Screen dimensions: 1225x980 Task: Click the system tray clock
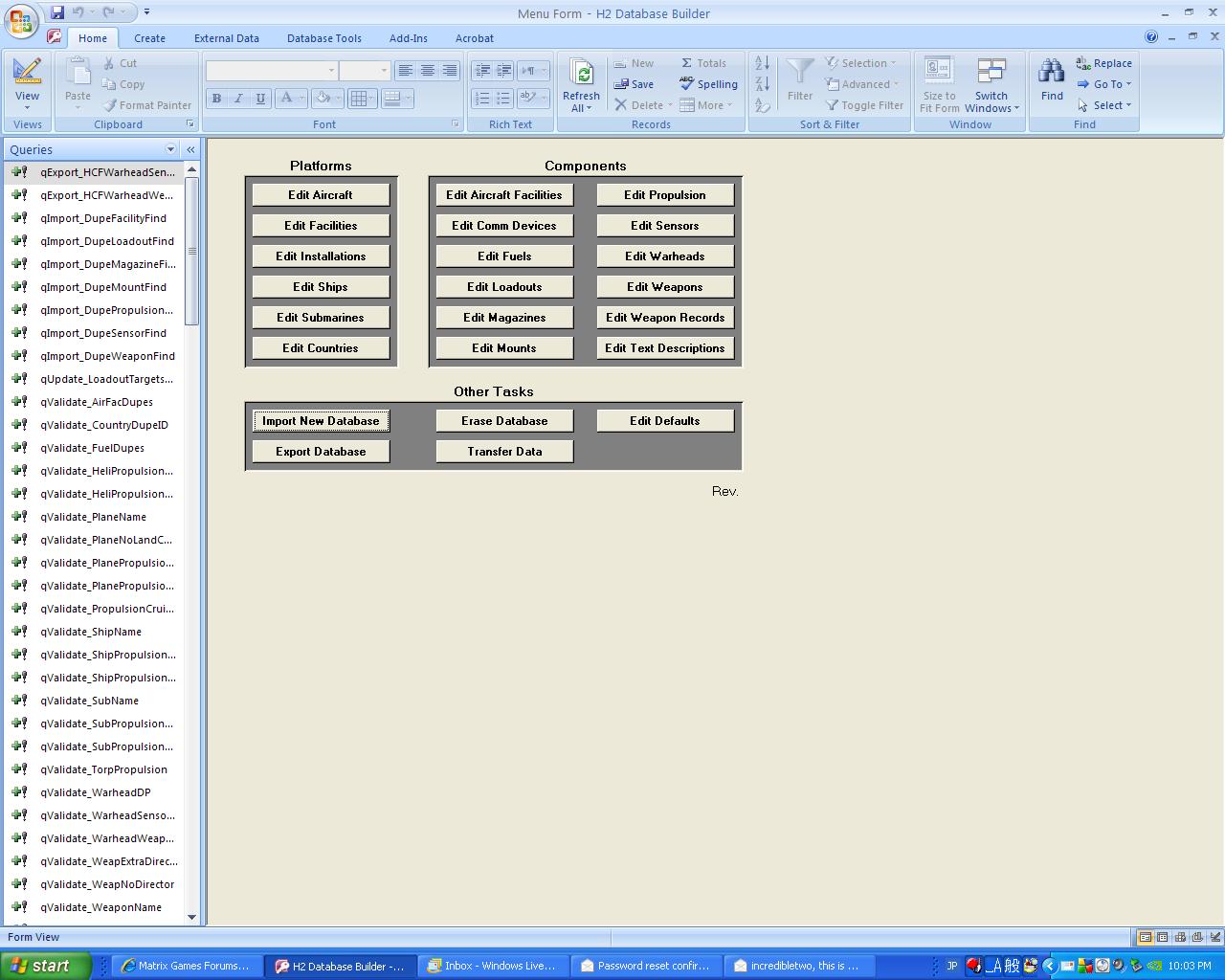pos(1190,966)
